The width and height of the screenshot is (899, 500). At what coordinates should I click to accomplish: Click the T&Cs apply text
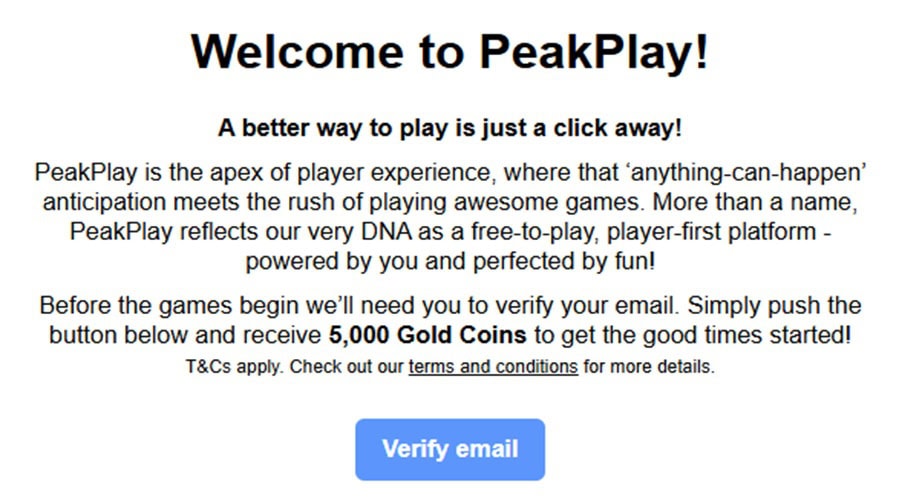tap(233, 366)
